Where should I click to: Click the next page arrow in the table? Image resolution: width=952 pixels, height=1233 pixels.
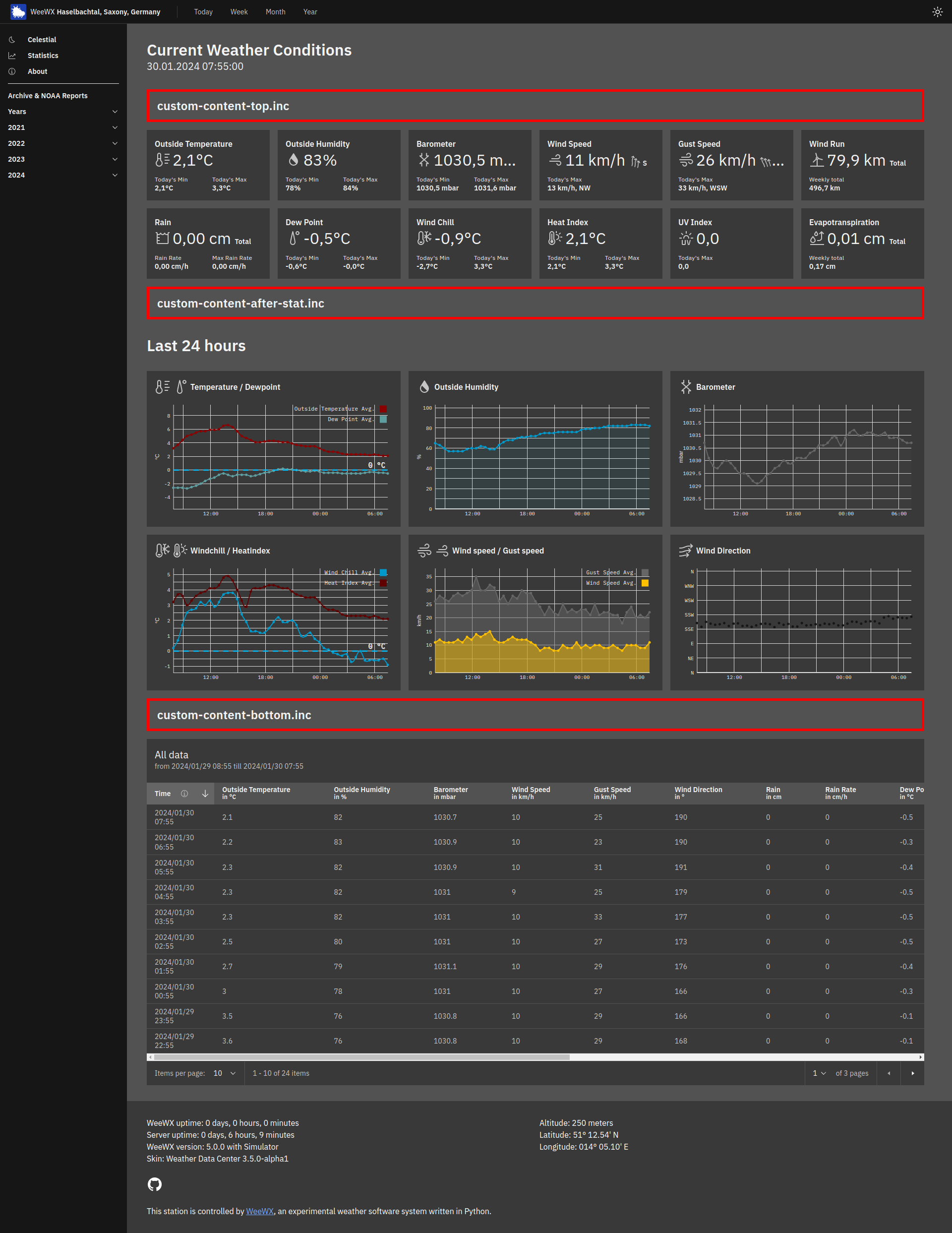coord(912,1073)
